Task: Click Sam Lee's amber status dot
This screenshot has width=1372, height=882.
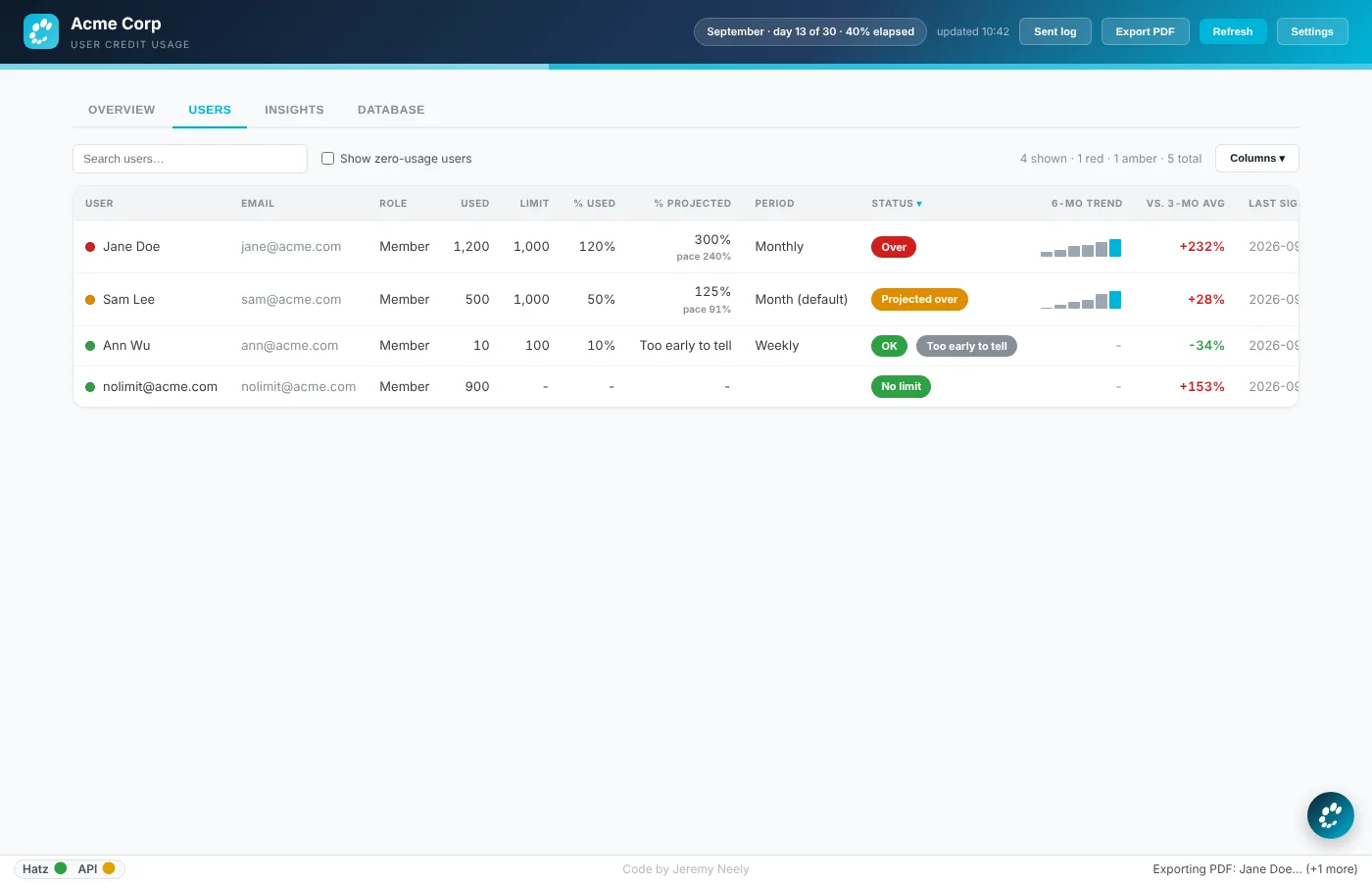Action: (x=90, y=300)
